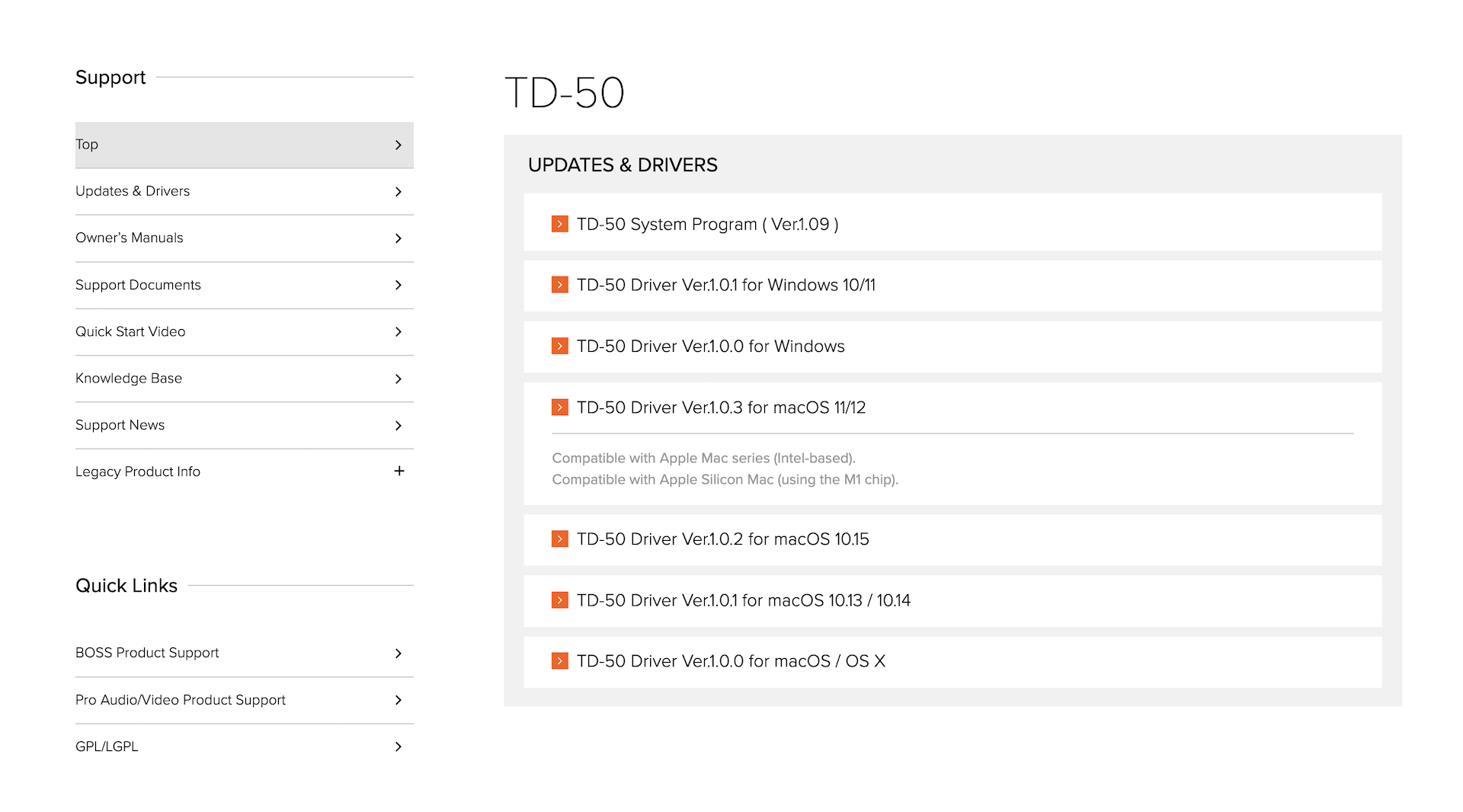Open TD-50 System Program Ver.1.09 link

tap(707, 224)
